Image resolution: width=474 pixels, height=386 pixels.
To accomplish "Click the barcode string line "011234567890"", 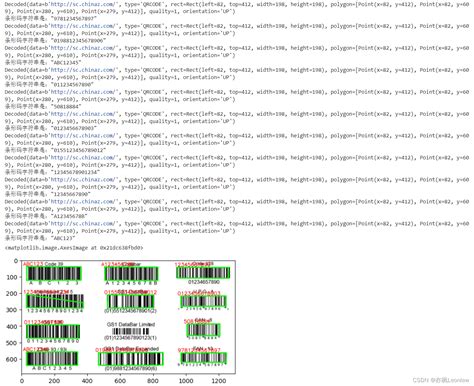I will click(49, 85).
